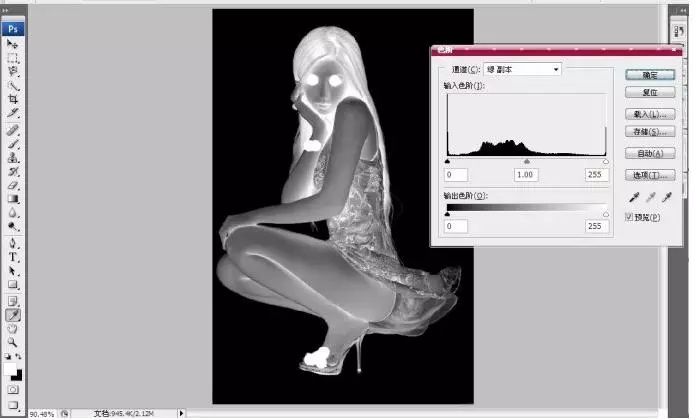Click the zoom percentage 90.48% field
696x420 pixels.
pos(43,414)
